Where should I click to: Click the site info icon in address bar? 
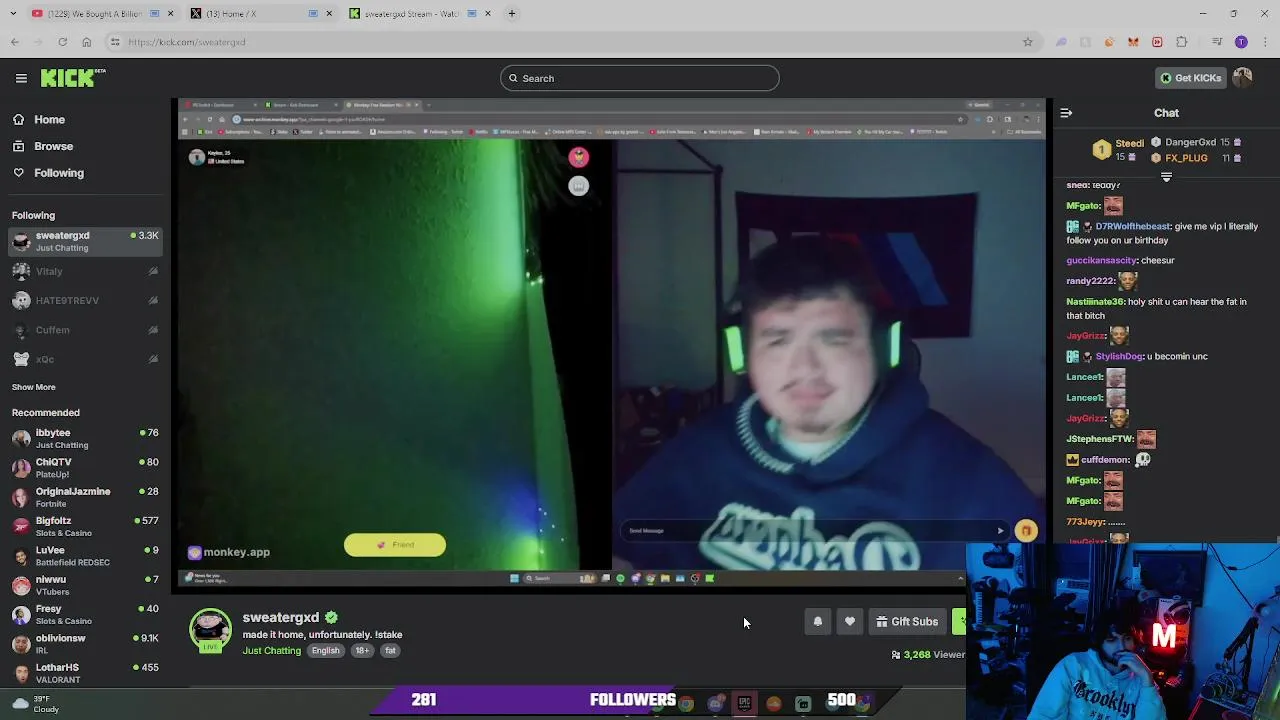pyautogui.click(x=116, y=42)
